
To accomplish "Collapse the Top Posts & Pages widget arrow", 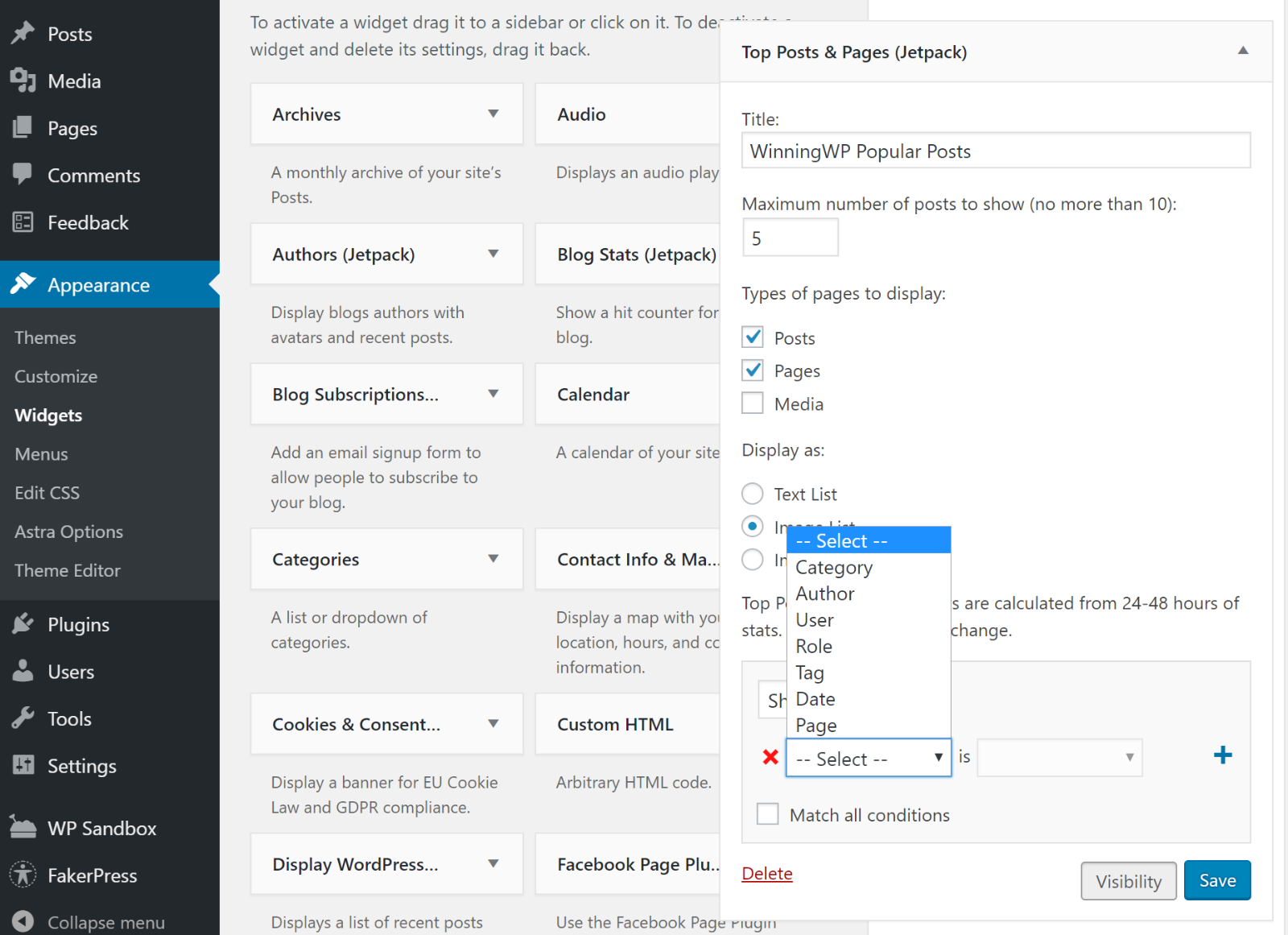I will click(x=1243, y=51).
